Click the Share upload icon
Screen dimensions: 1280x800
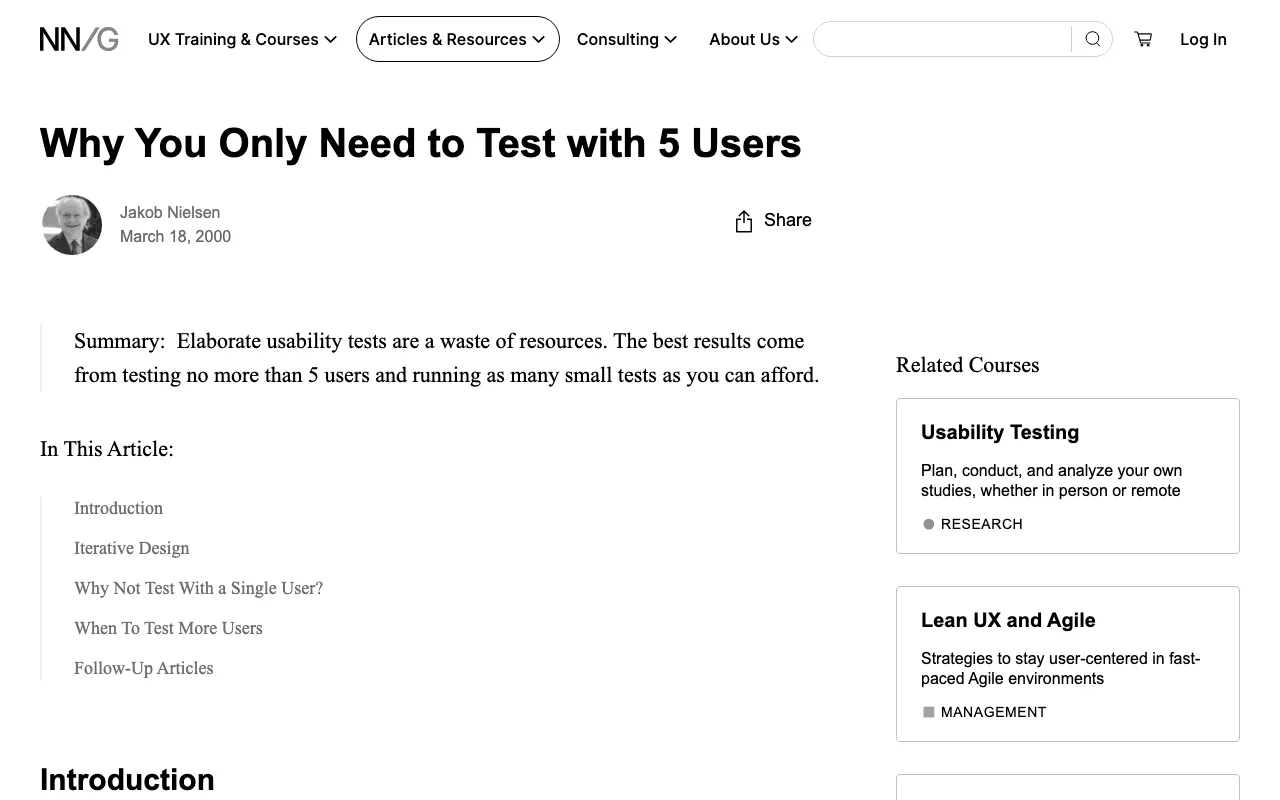[x=743, y=221]
